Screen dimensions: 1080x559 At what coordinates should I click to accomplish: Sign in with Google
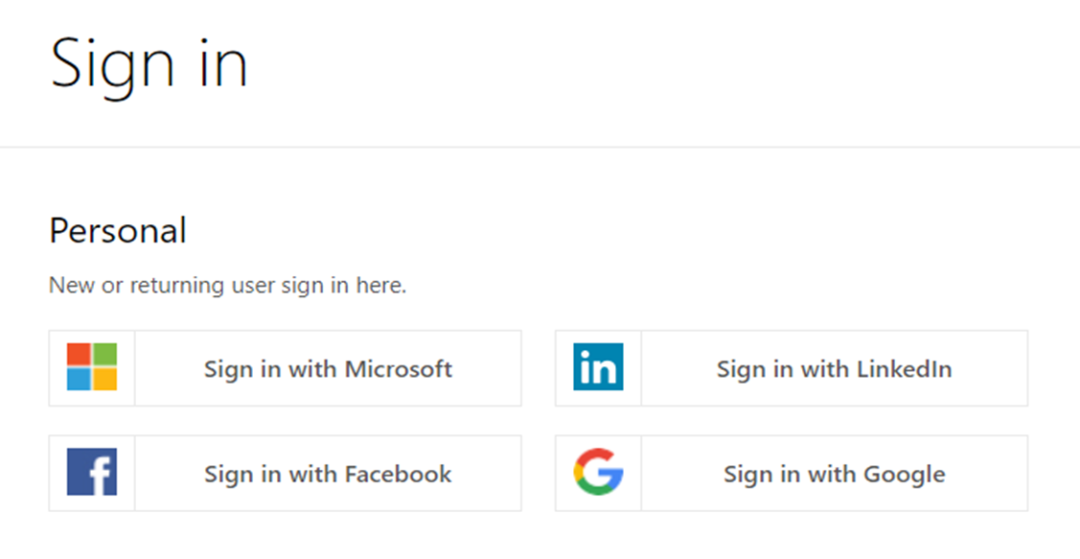coord(834,473)
